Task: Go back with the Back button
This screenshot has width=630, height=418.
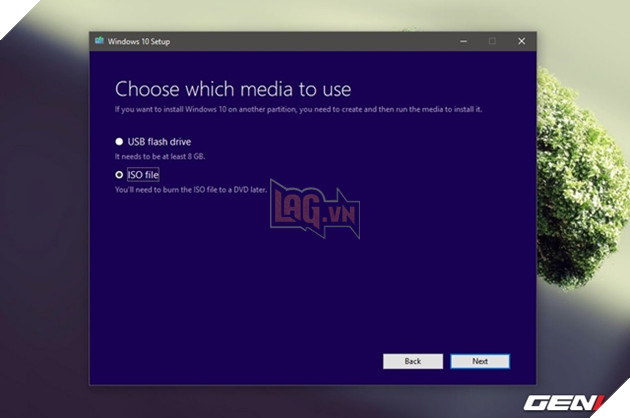Action: pos(413,361)
